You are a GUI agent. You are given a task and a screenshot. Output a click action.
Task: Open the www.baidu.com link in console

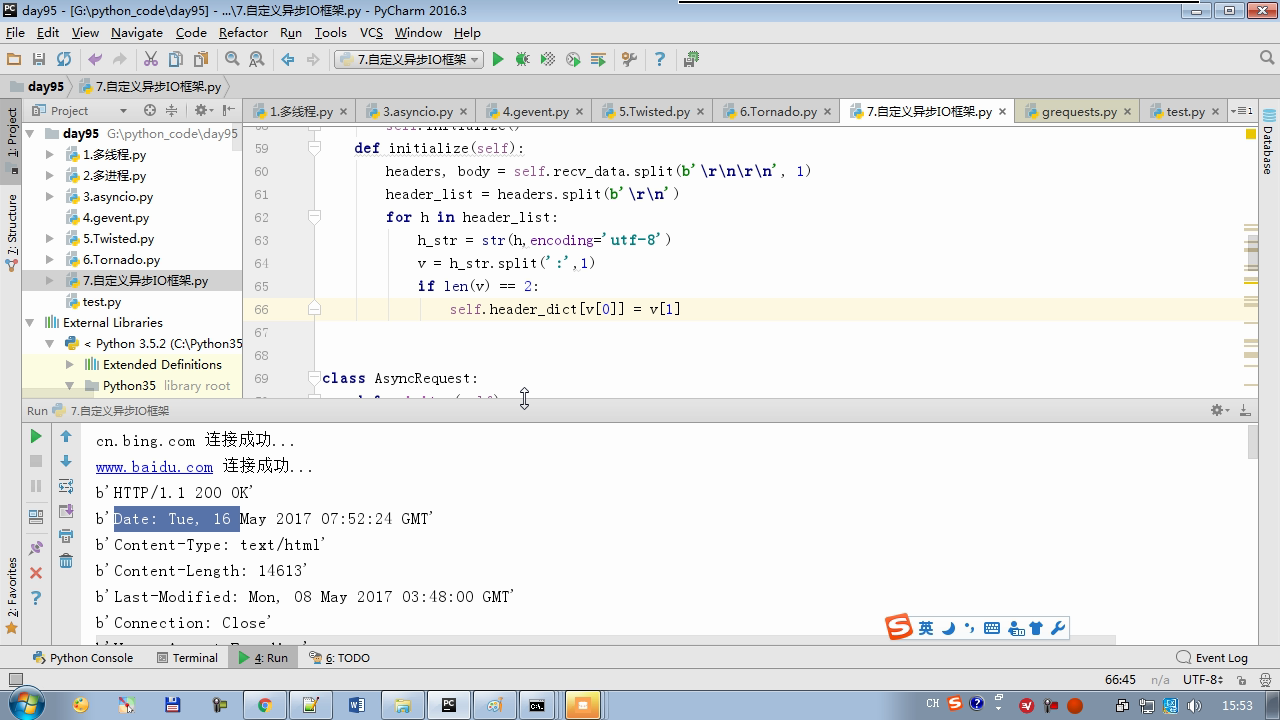pyautogui.click(x=154, y=467)
